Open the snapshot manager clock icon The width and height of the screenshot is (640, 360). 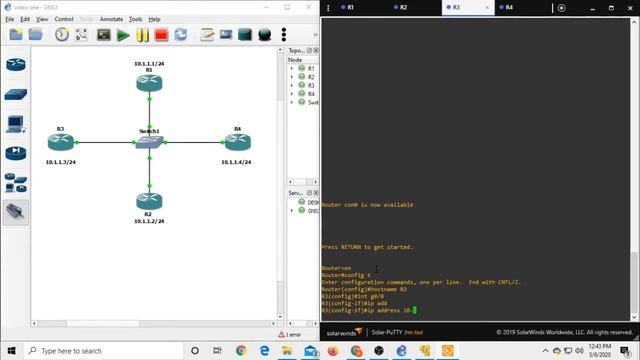[62, 35]
